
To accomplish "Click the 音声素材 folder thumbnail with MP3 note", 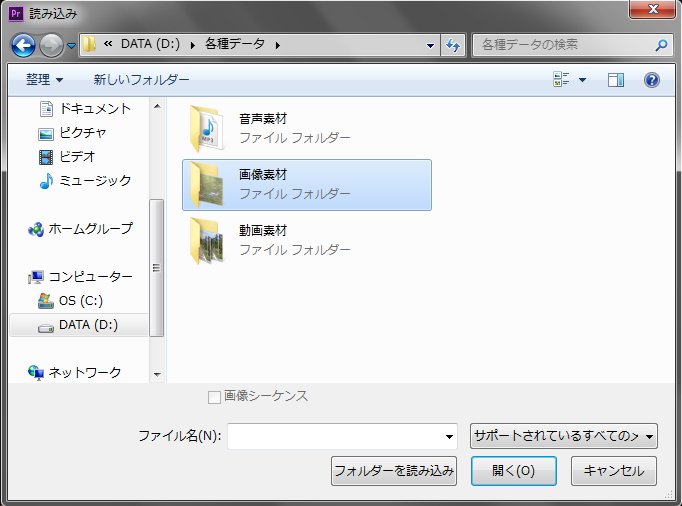I will [207, 129].
